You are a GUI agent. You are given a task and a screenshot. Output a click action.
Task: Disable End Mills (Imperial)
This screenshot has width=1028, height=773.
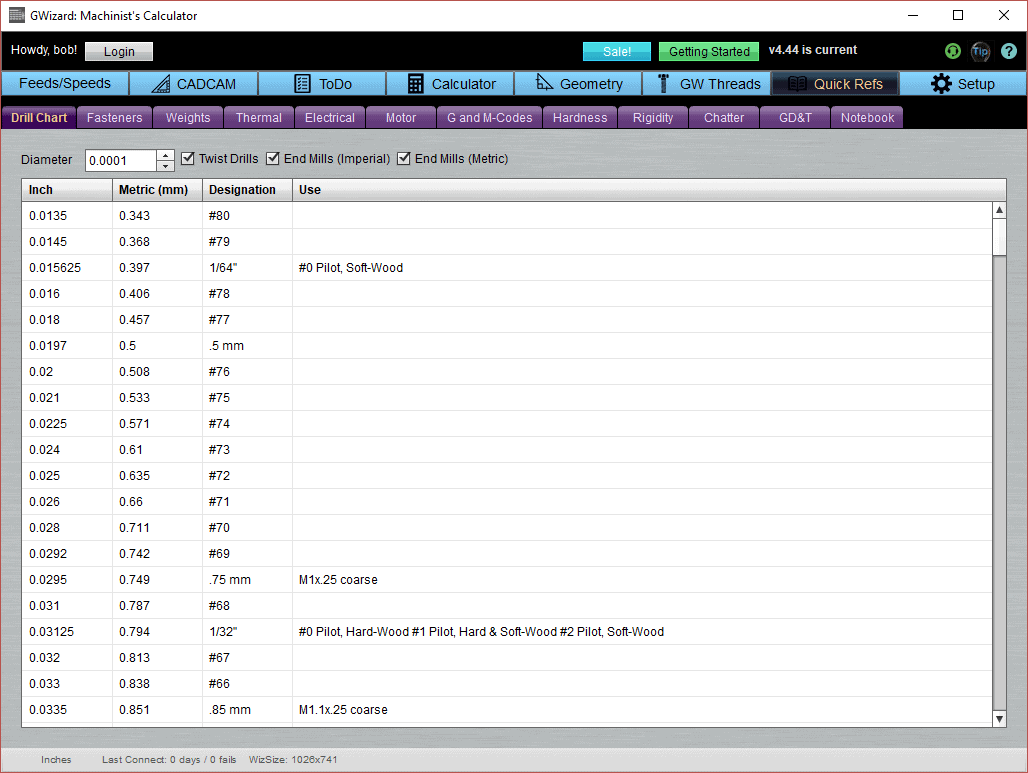click(x=273, y=158)
